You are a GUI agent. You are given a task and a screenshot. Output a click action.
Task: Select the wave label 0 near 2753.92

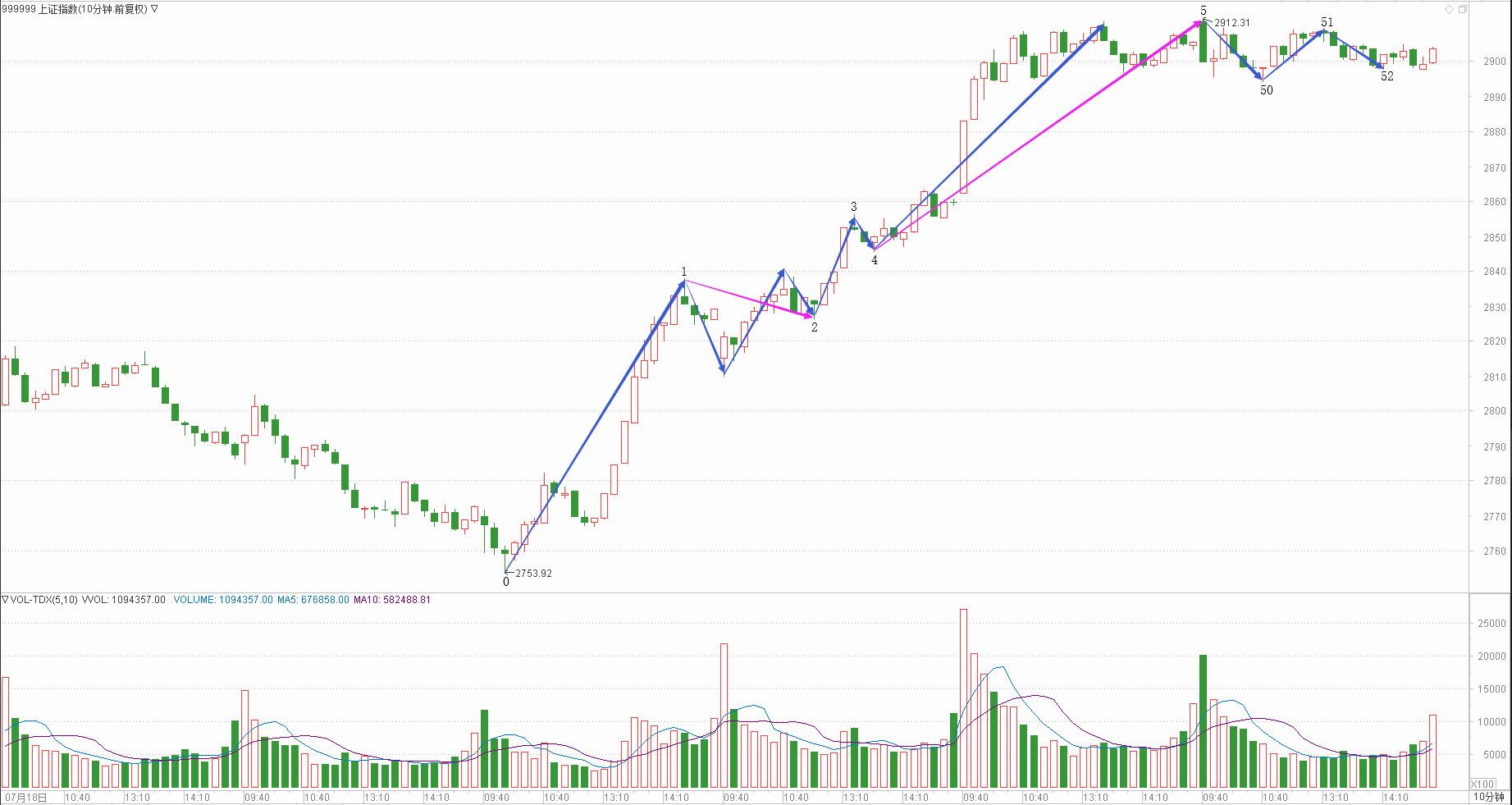click(506, 582)
